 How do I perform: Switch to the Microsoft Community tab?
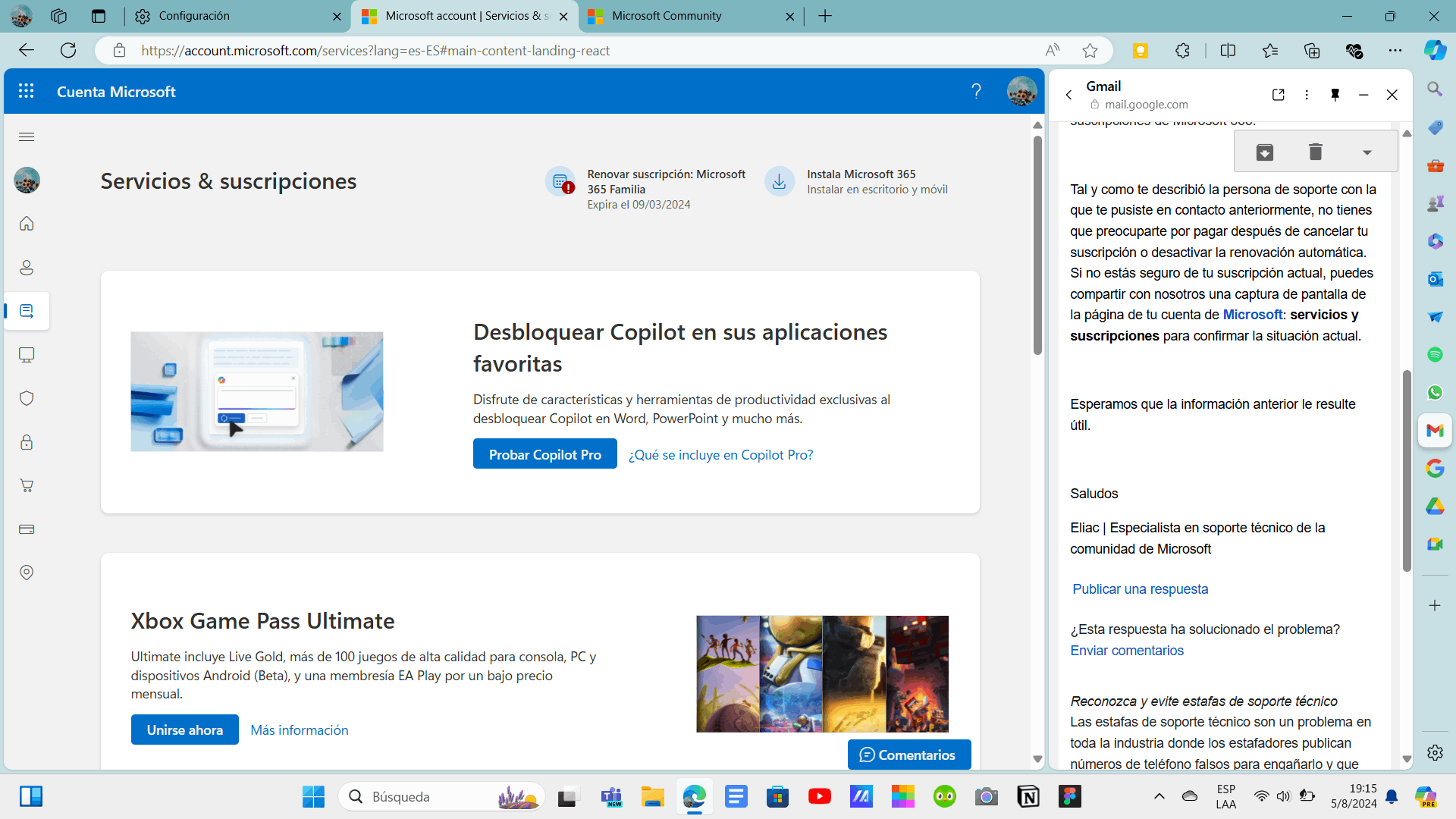point(666,16)
